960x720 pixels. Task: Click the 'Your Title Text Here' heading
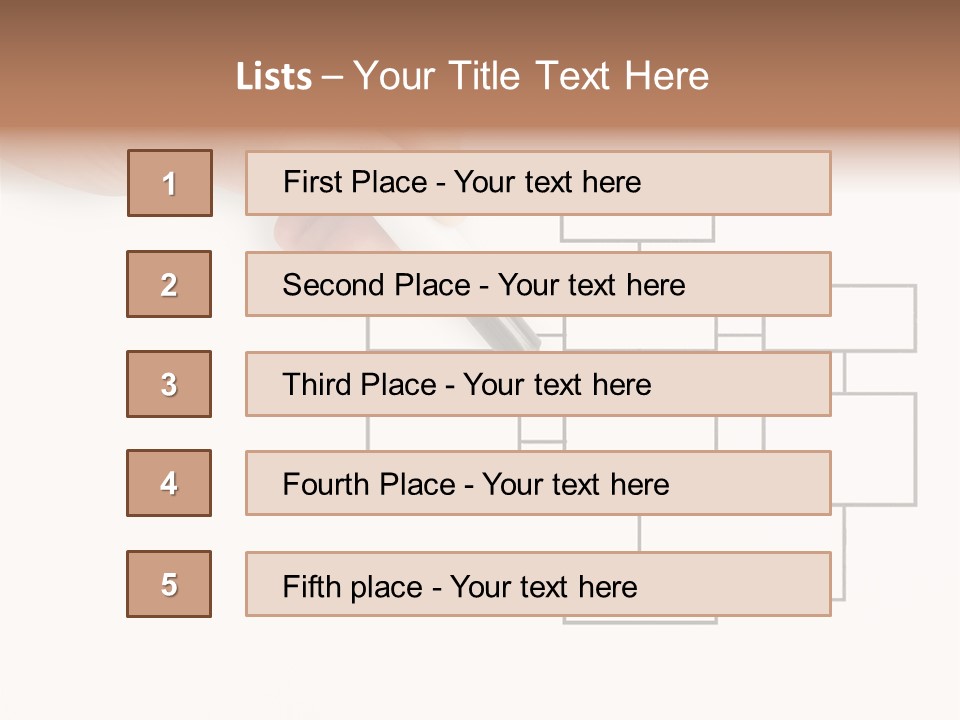point(530,77)
